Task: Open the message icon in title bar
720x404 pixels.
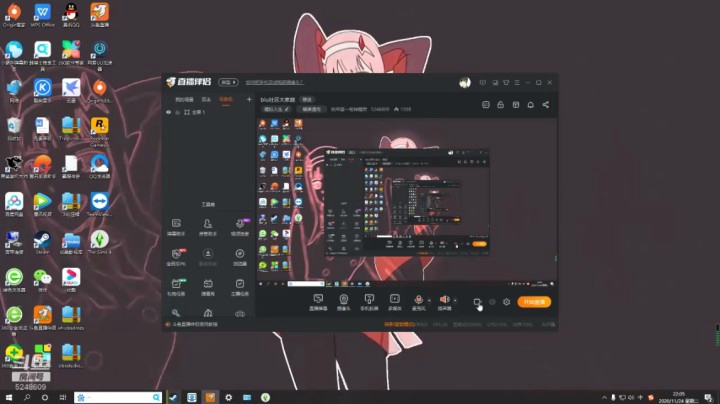Action: click(483, 83)
